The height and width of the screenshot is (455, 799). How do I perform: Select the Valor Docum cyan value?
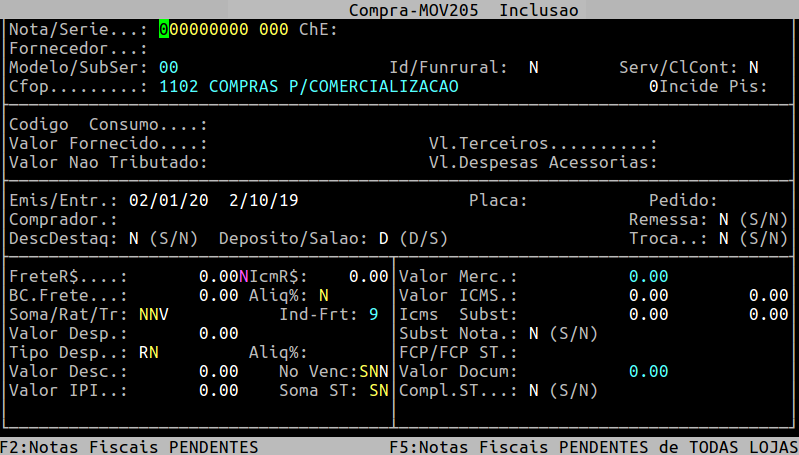click(648, 371)
